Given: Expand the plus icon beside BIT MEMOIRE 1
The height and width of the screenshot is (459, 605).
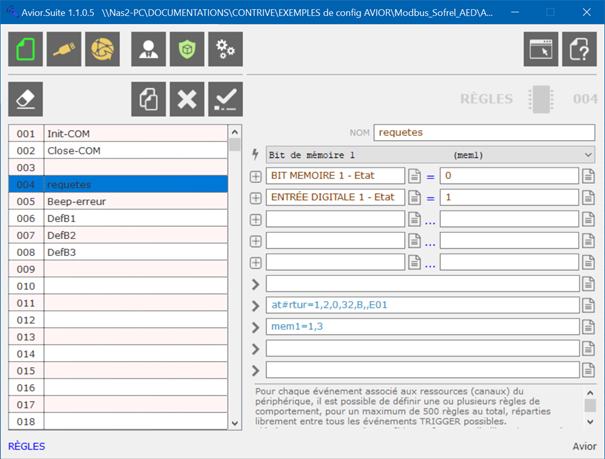Looking at the screenshot, I should click(256, 176).
